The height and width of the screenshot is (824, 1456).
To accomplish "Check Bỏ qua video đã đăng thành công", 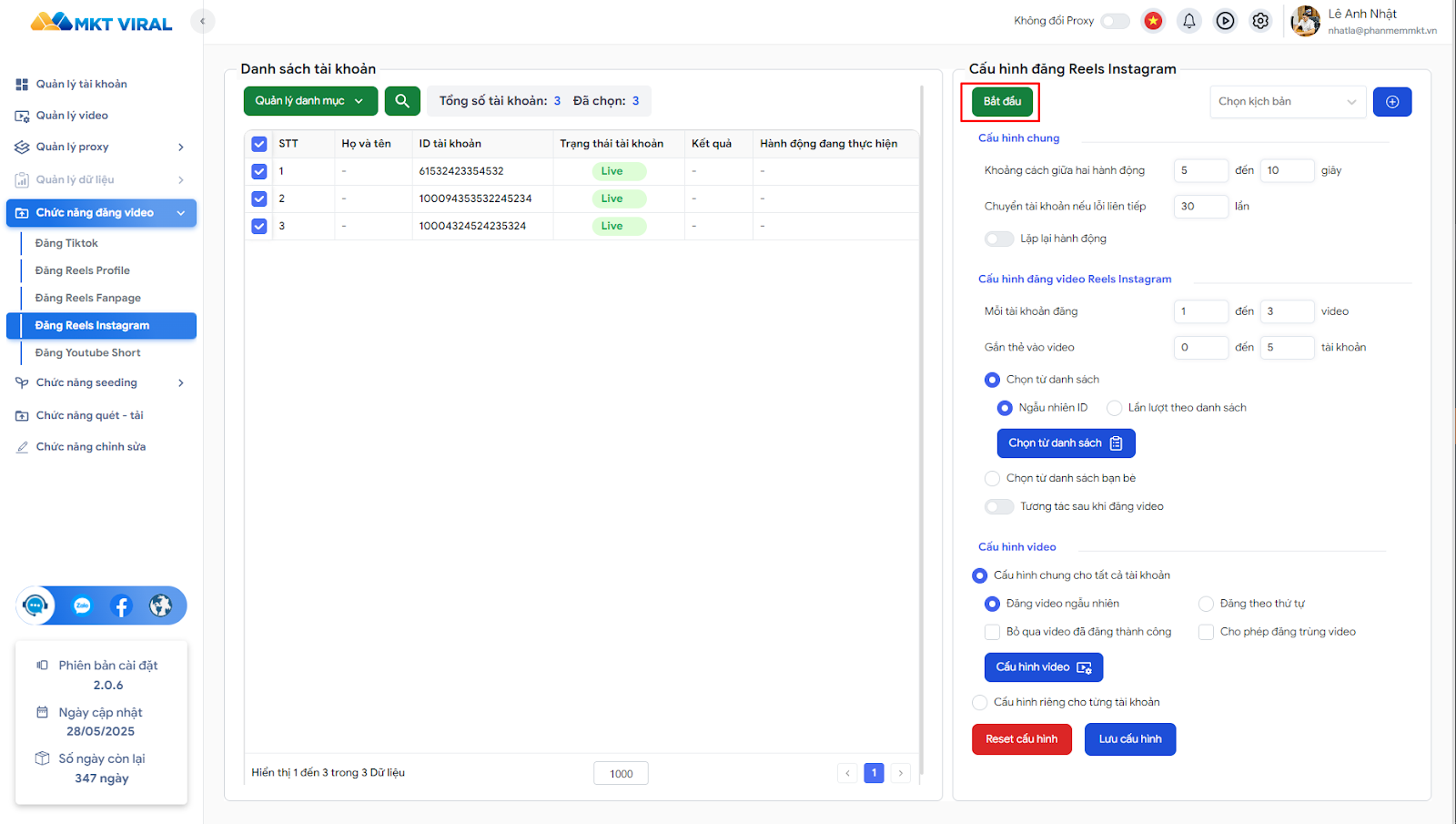I will tap(992, 632).
